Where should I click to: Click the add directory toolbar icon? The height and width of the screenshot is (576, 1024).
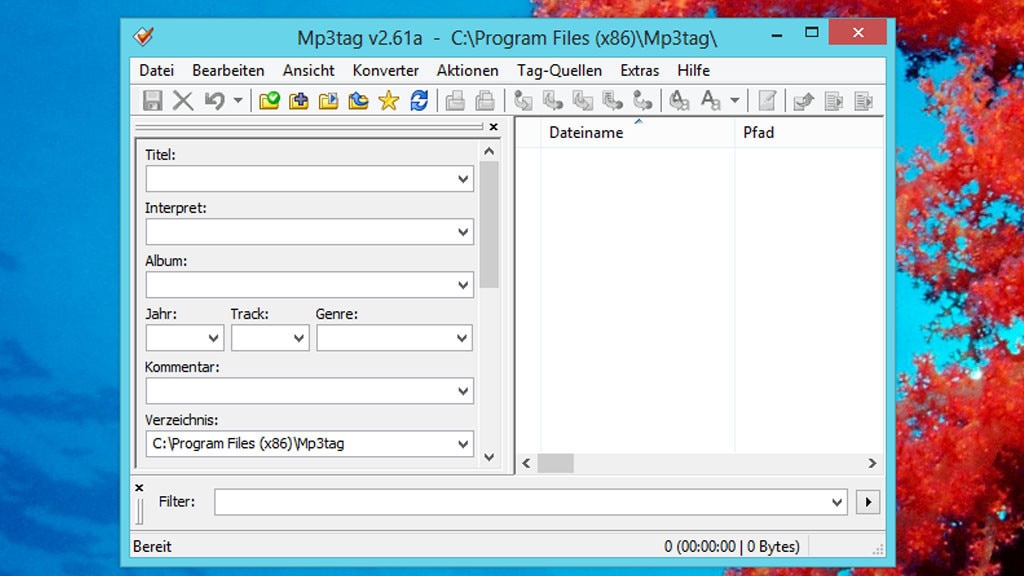(x=298, y=100)
